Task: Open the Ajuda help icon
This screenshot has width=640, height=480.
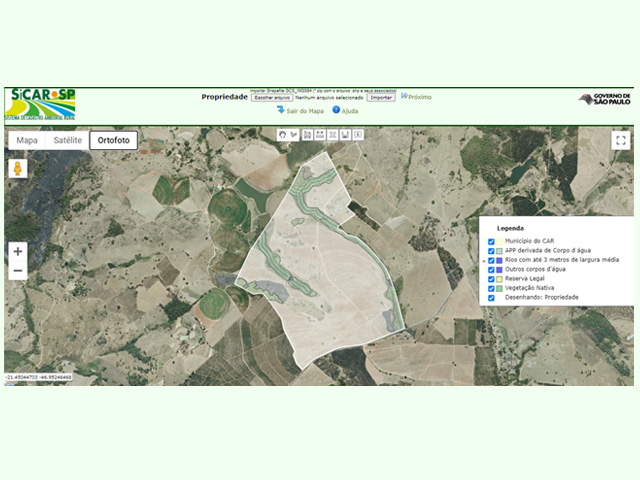Action: pos(336,110)
